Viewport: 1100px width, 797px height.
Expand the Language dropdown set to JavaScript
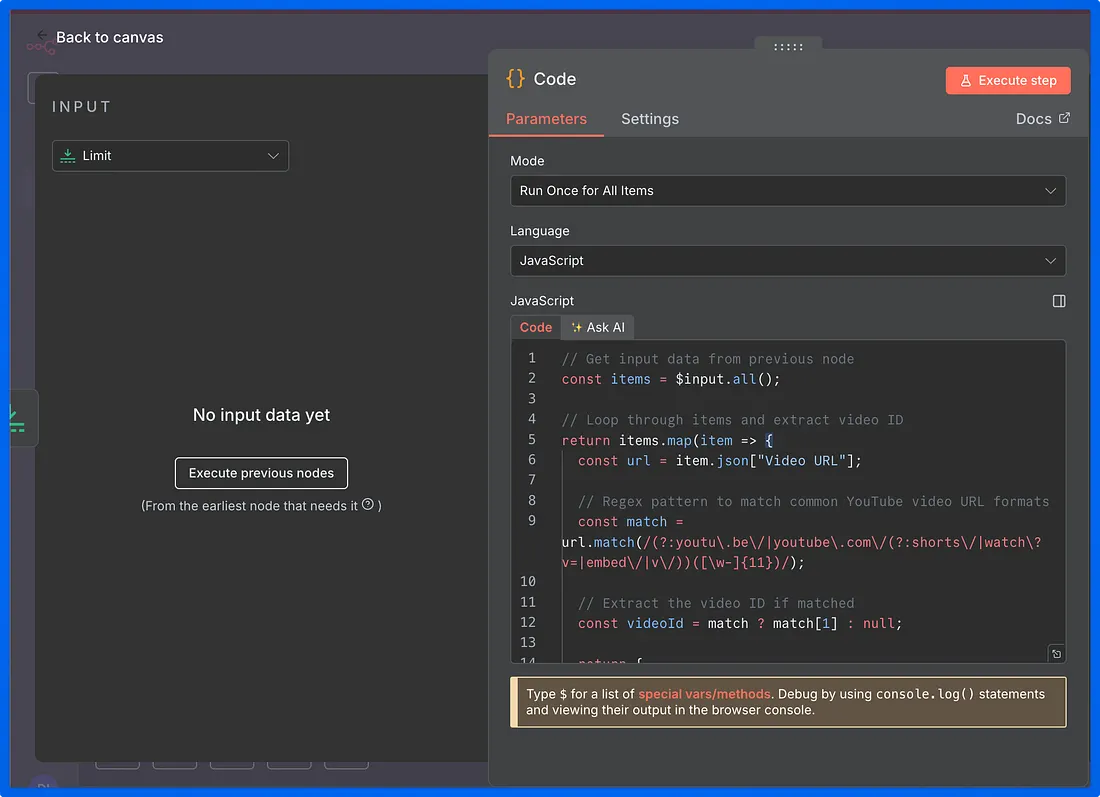coord(787,261)
